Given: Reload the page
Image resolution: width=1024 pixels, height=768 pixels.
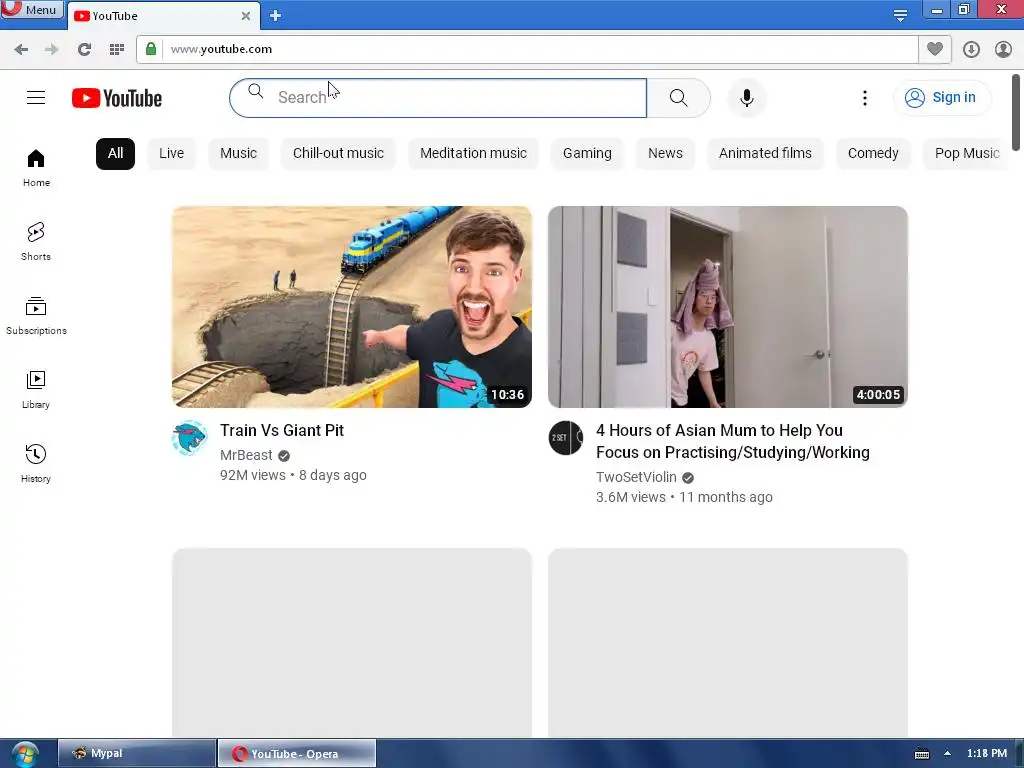Looking at the screenshot, I should tap(84, 49).
